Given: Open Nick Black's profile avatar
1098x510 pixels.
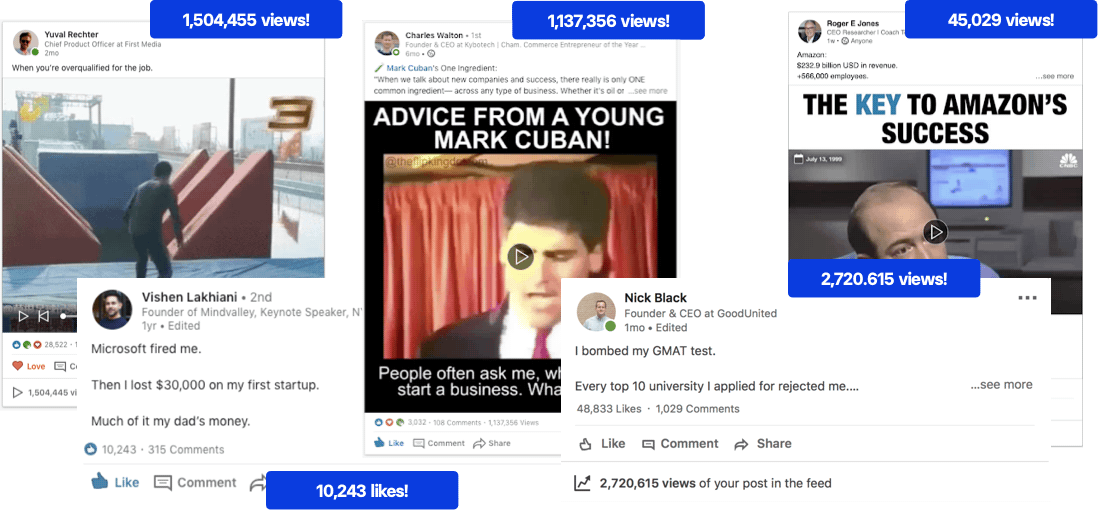Looking at the screenshot, I should pos(597,312).
